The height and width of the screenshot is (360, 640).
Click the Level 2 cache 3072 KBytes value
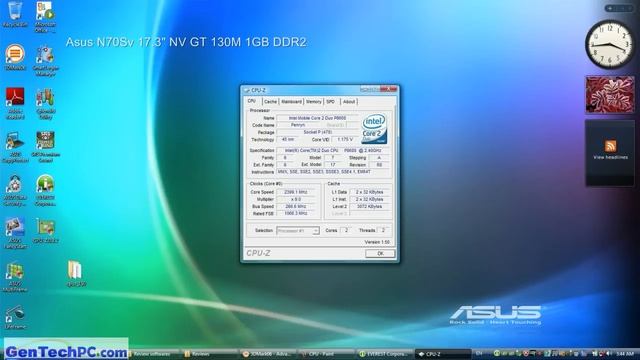click(369, 207)
